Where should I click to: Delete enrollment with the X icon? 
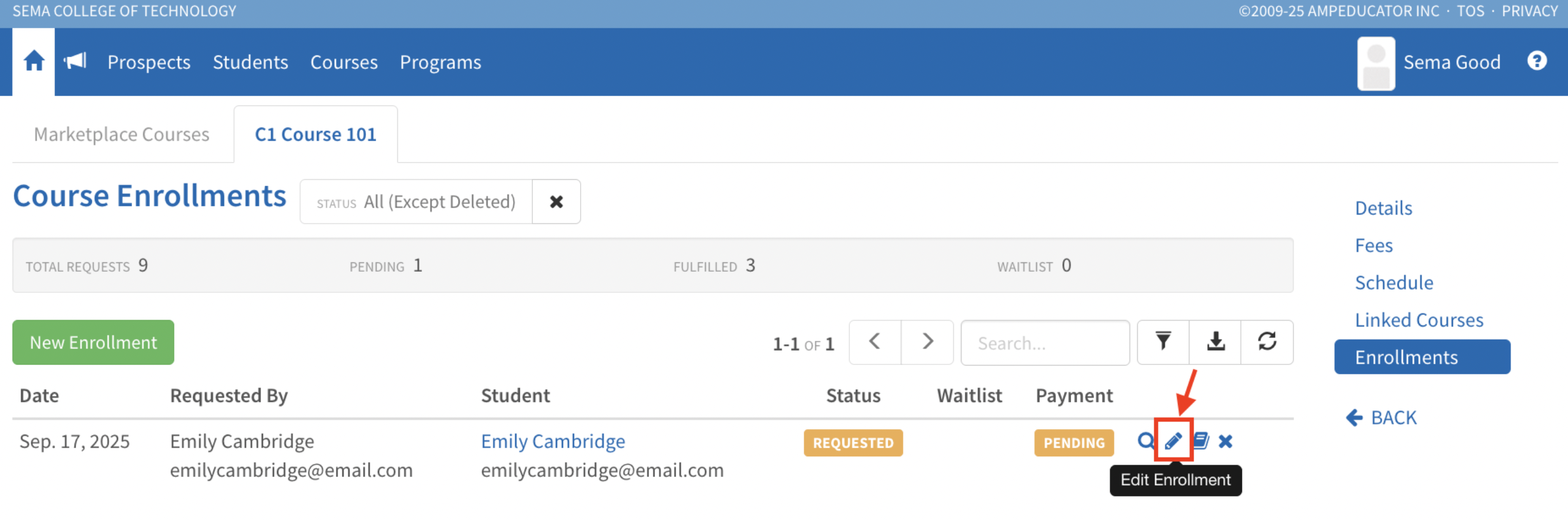click(1226, 442)
